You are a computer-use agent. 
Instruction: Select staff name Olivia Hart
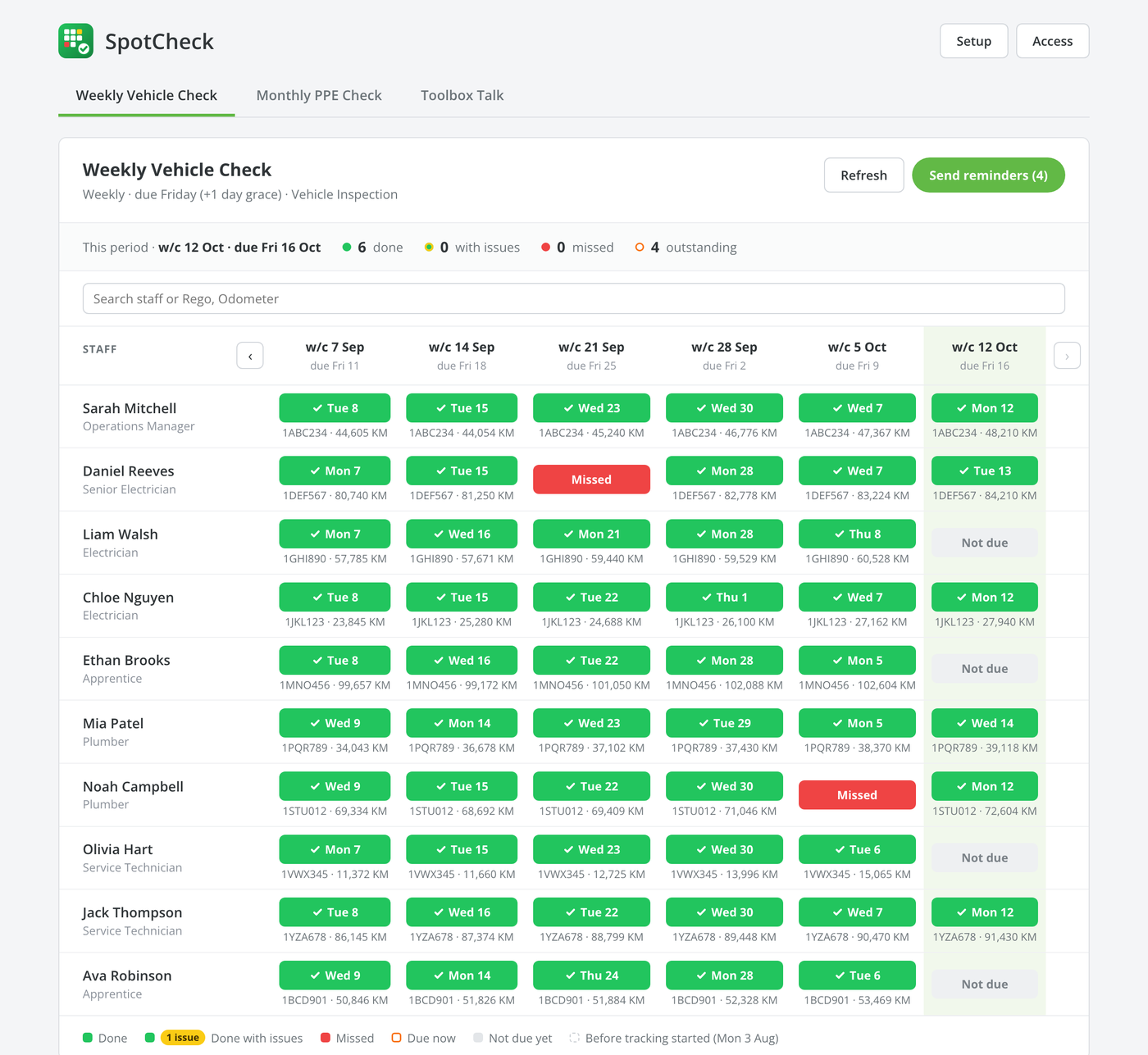(x=118, y=850)
